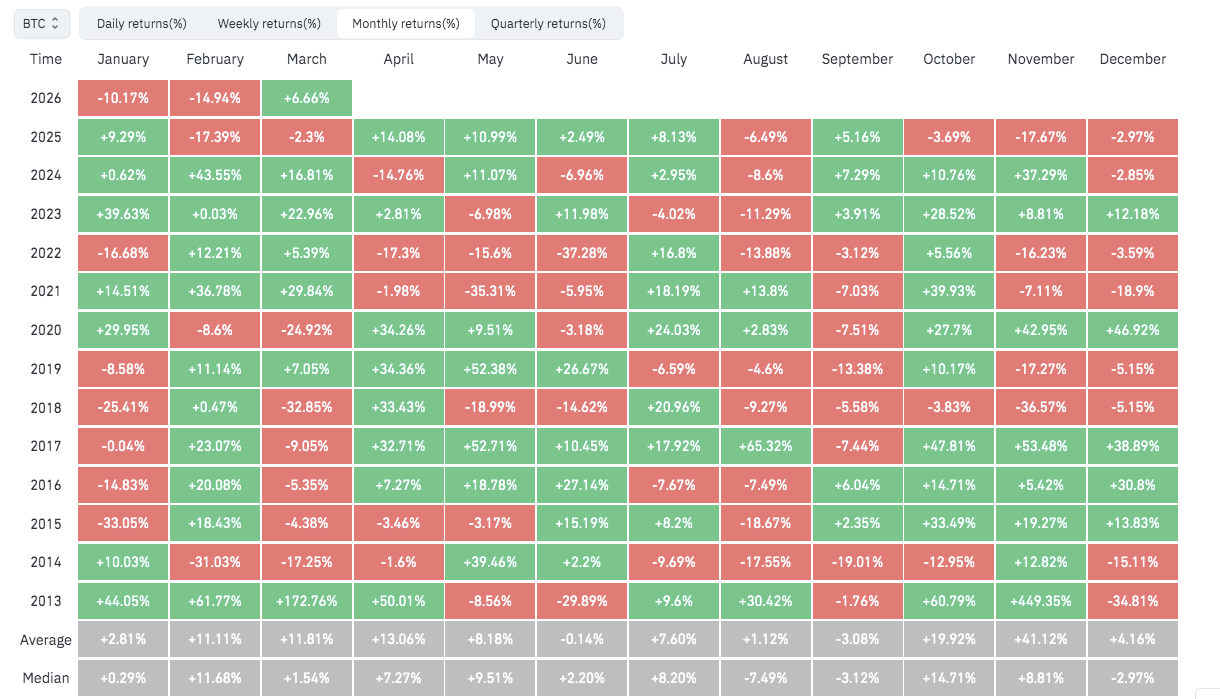The width and height of the screenshot is (1220, 699).
Task: Click the 2013 row label
Action: (46, 601)
